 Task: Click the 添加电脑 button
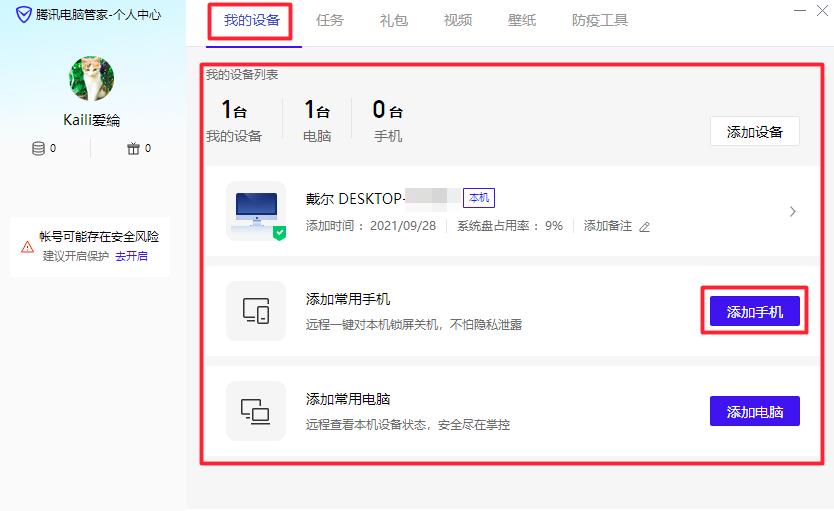(755, 411)
